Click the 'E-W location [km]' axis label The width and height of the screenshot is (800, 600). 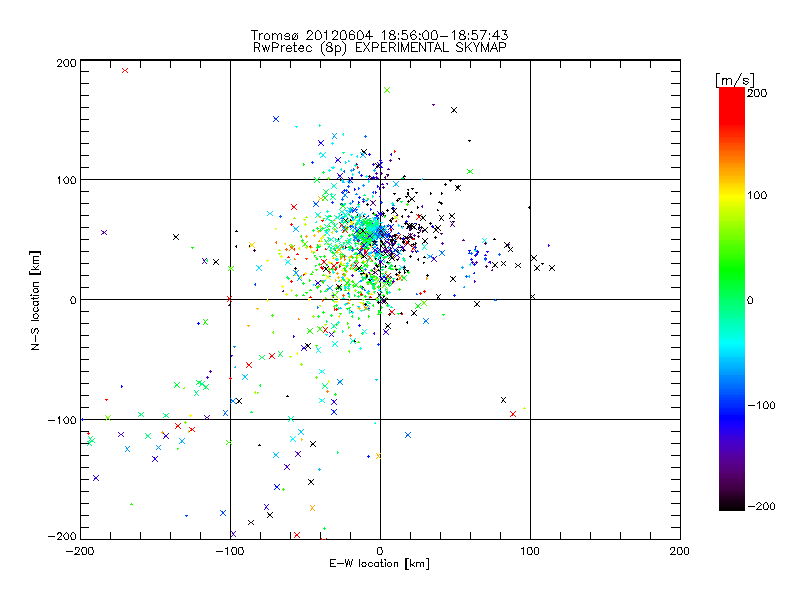380,563
